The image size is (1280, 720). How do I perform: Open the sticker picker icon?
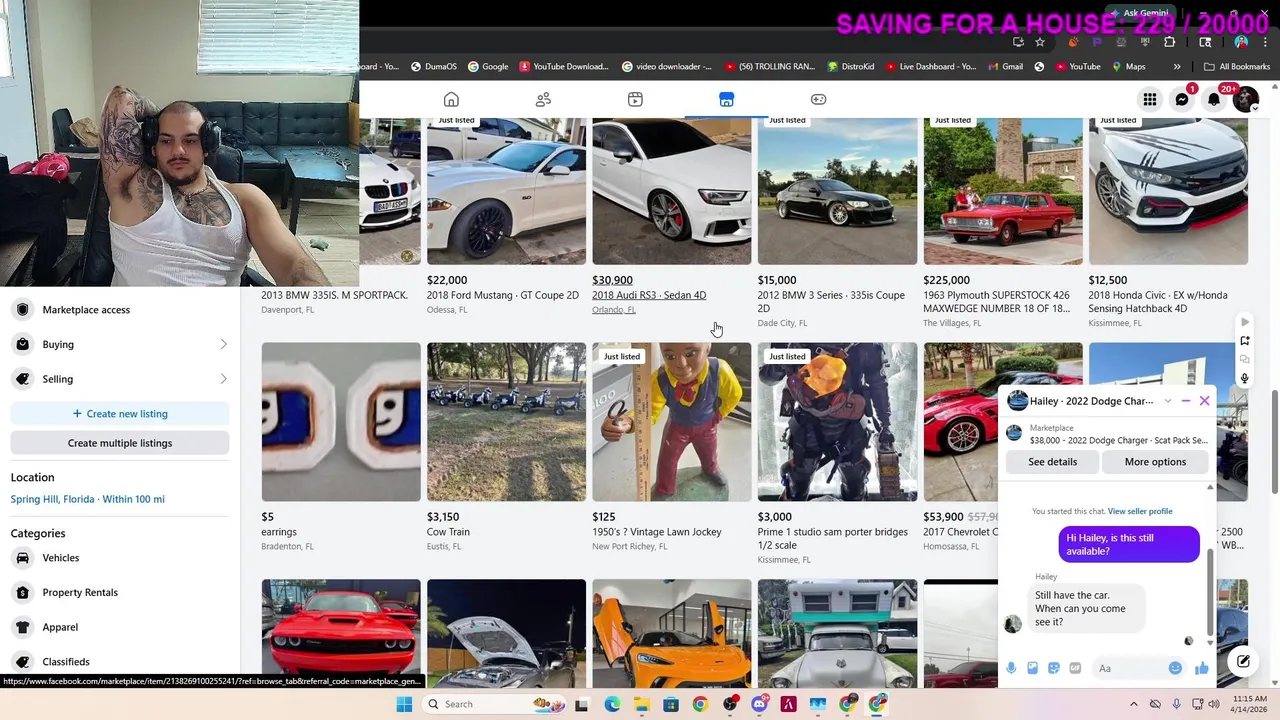click(1054, 668)
